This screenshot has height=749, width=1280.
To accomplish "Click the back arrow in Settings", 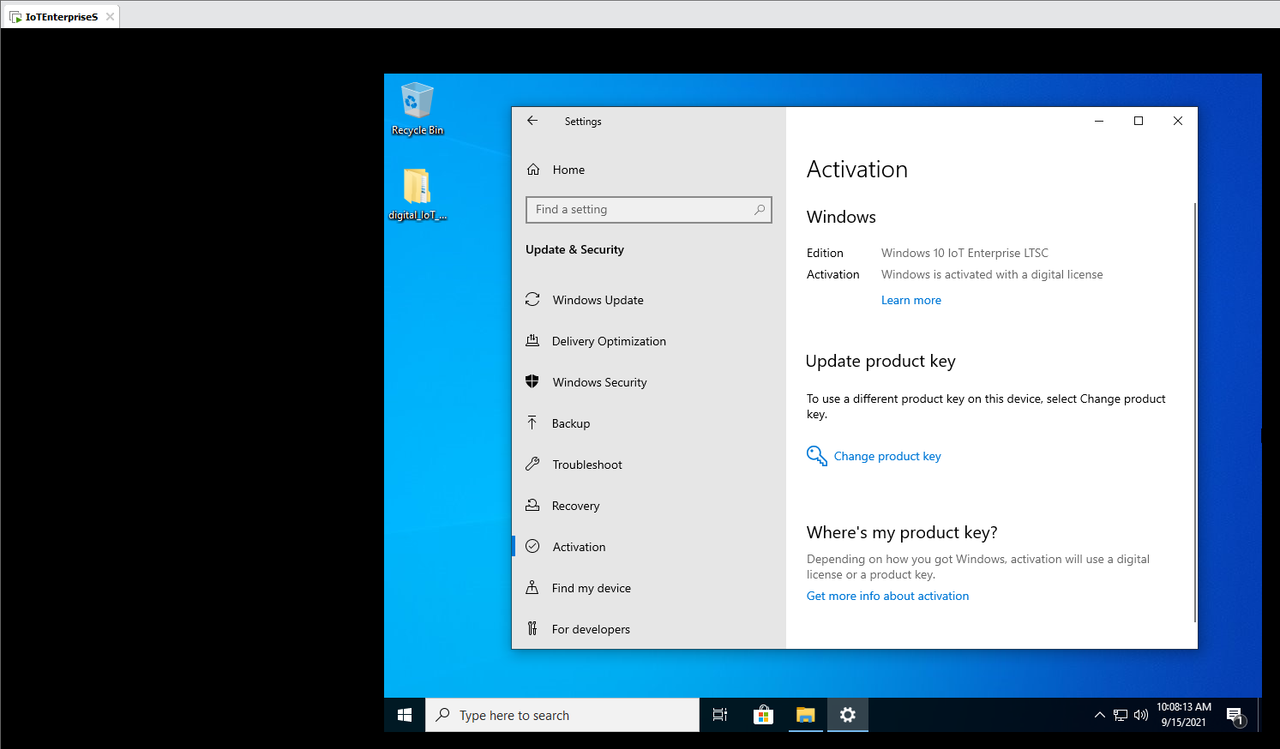I will click(532, 121).
